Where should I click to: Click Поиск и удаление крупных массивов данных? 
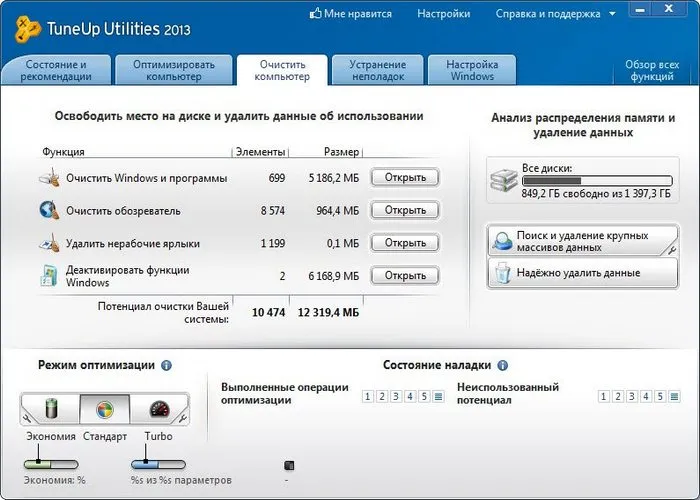point(583,241)
